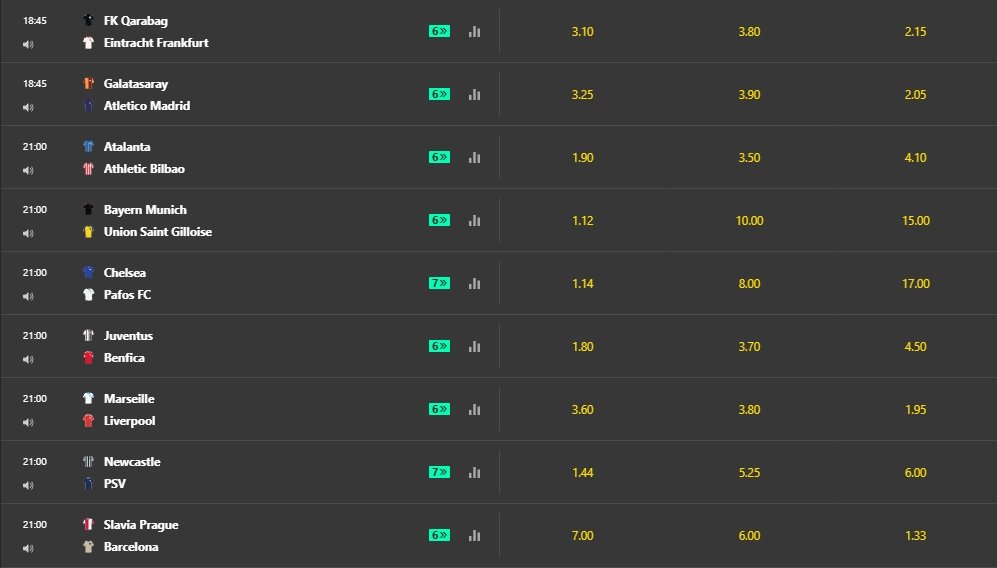
Task: Toggle speaker icon on Bayern Munich match row
Action: (x=29, y=233)
